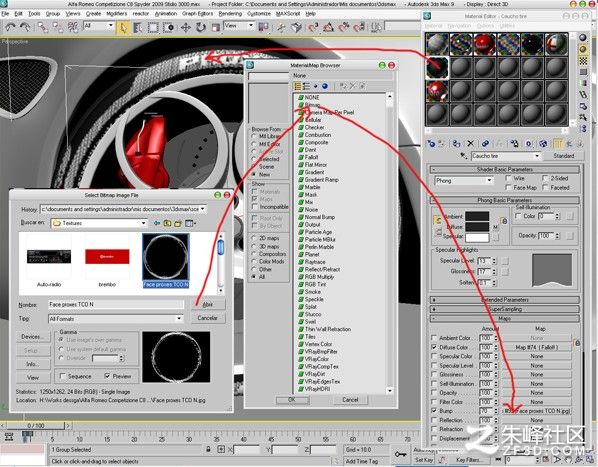Toggle the Bump map checkbox
This screenshot has width=598, height=467.
[434, 411]
